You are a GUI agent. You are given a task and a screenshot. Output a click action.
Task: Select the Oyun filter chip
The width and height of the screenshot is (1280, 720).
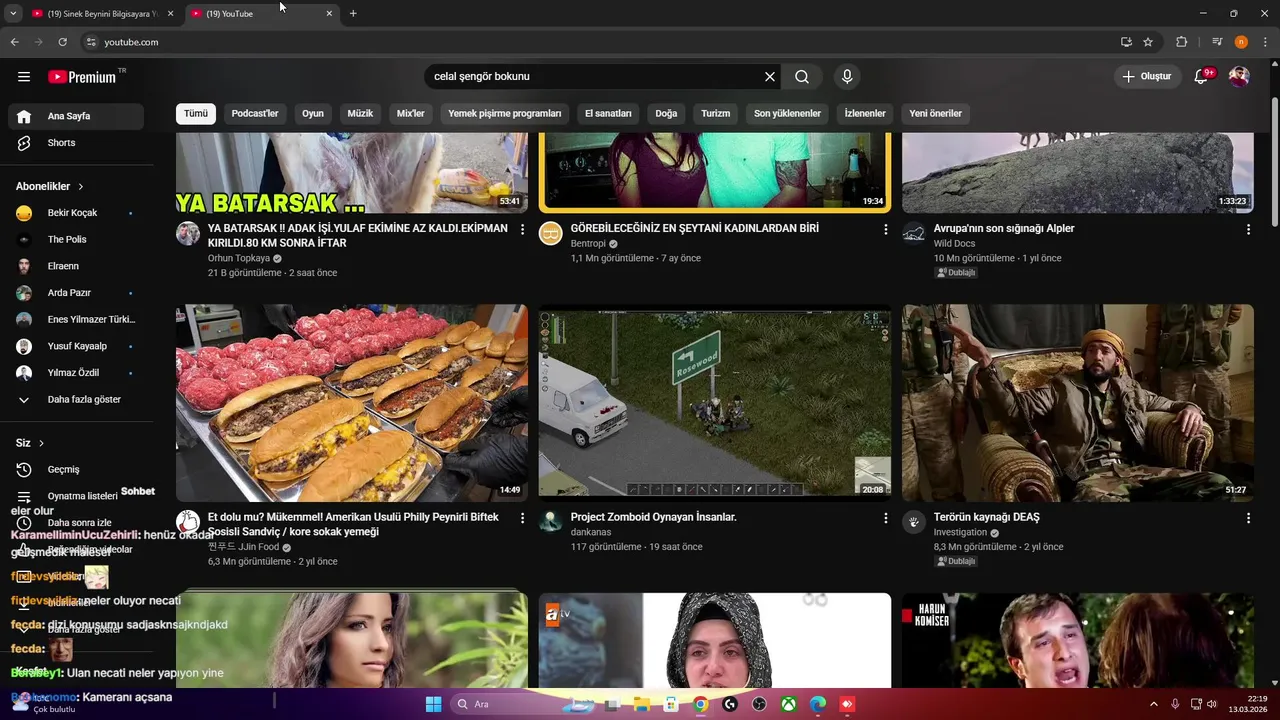tap(313, 113)
